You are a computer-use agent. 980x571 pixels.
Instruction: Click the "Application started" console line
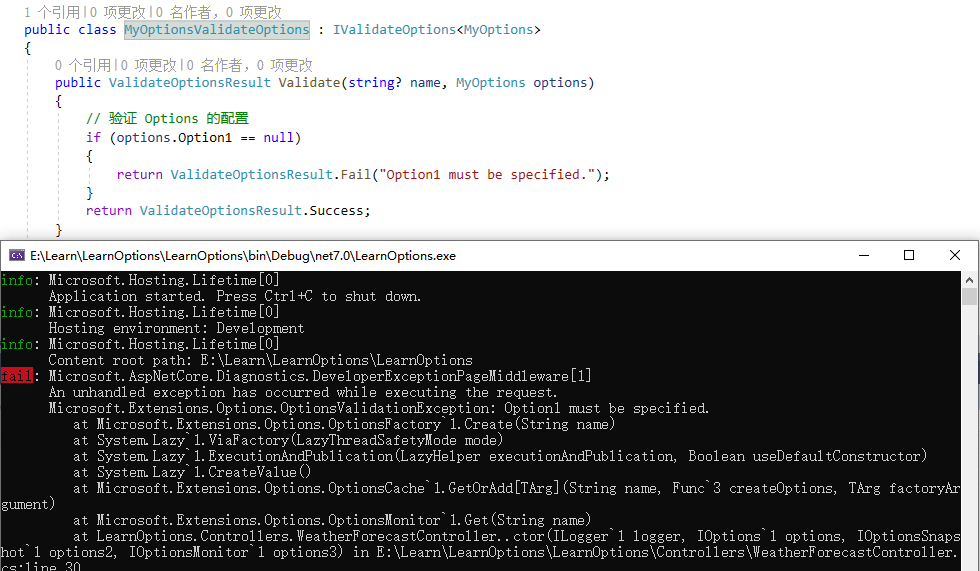point(234,296)
